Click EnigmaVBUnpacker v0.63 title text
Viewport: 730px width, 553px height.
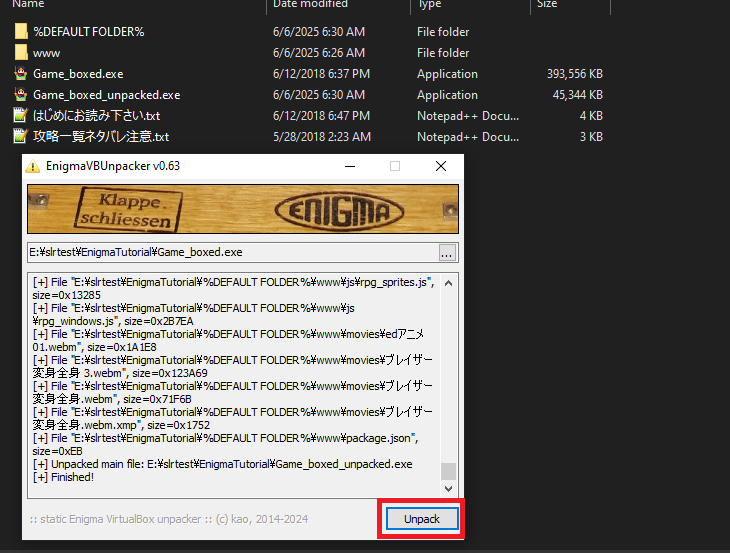(x=113, y=166)
